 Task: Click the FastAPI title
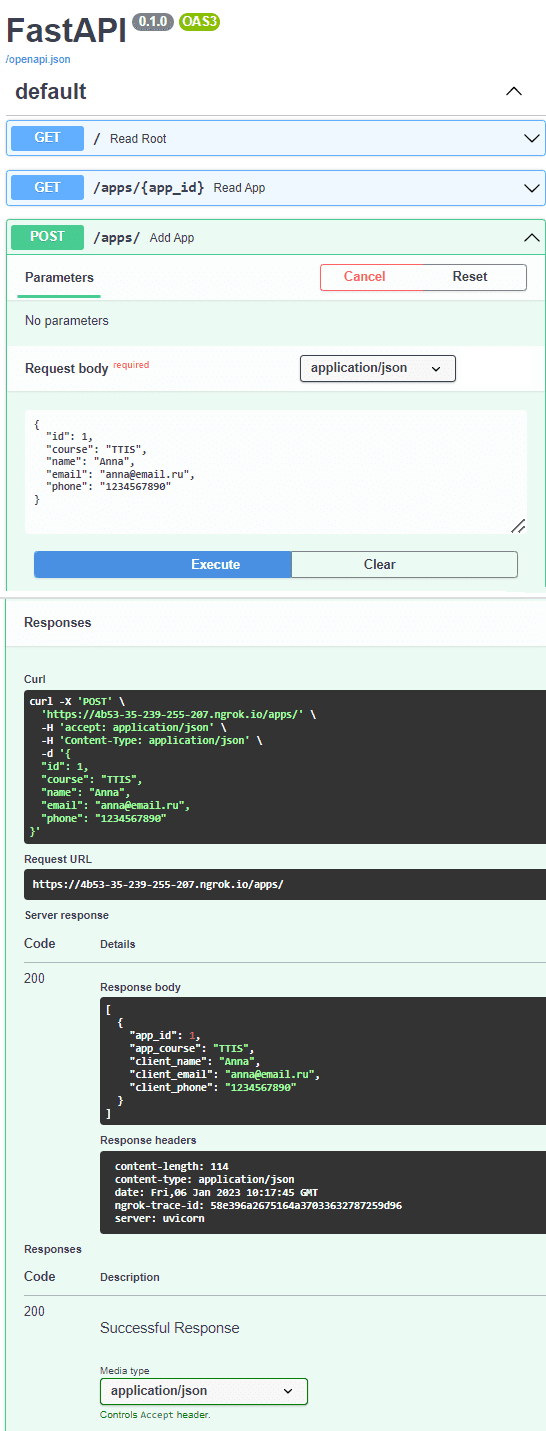tap(66, 30)
